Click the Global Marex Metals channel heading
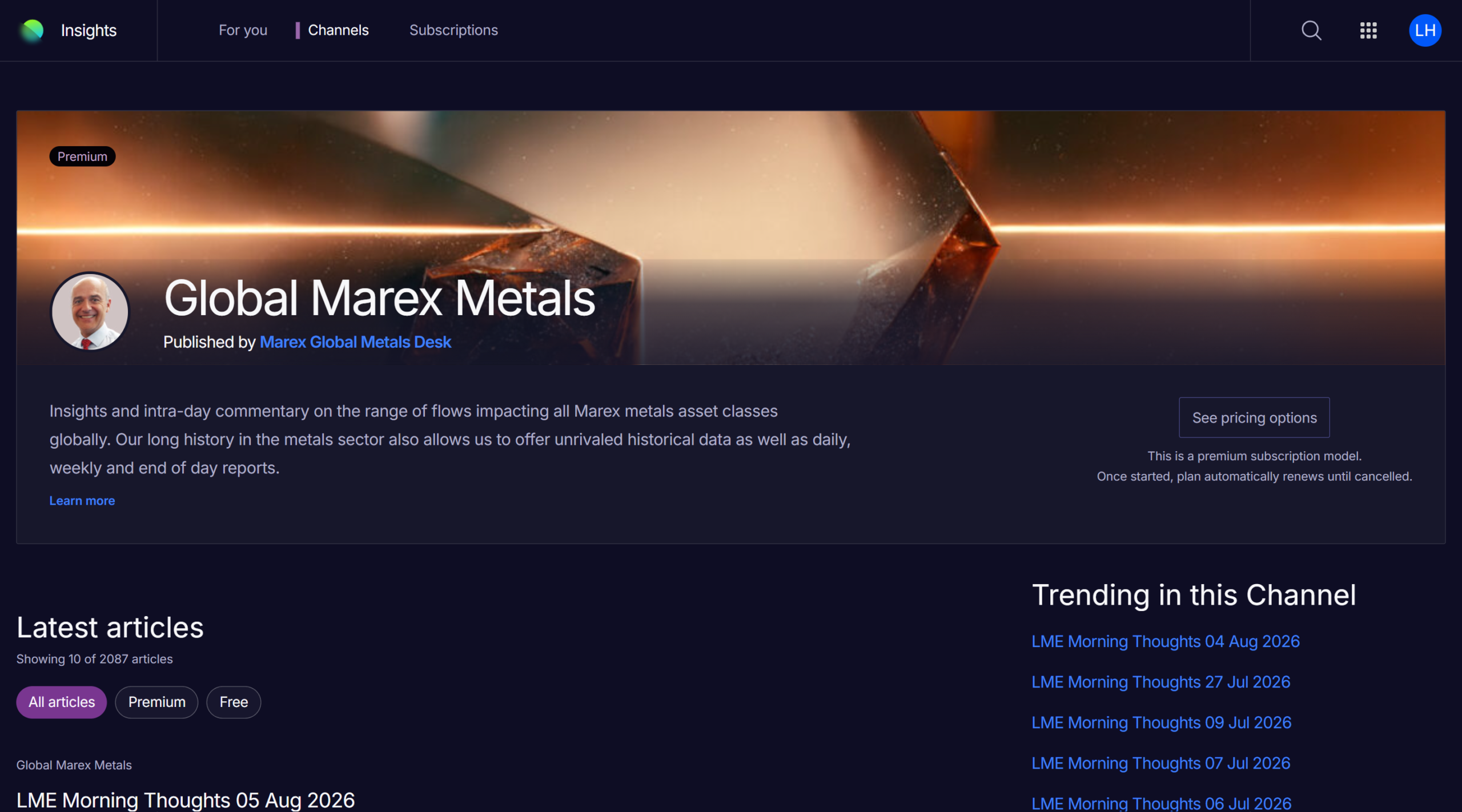This screenshot has height=812, width=1462. 380,298
